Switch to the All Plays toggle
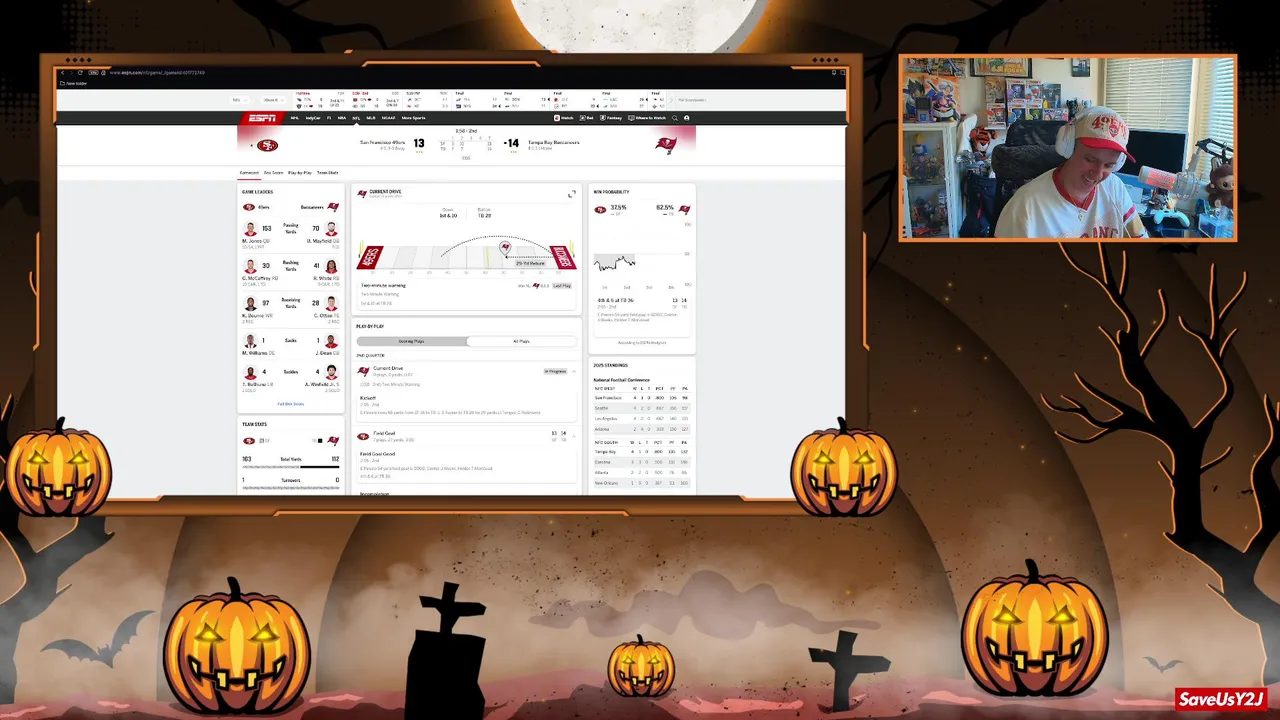The image size is (1280, 720). coord(521,341)
